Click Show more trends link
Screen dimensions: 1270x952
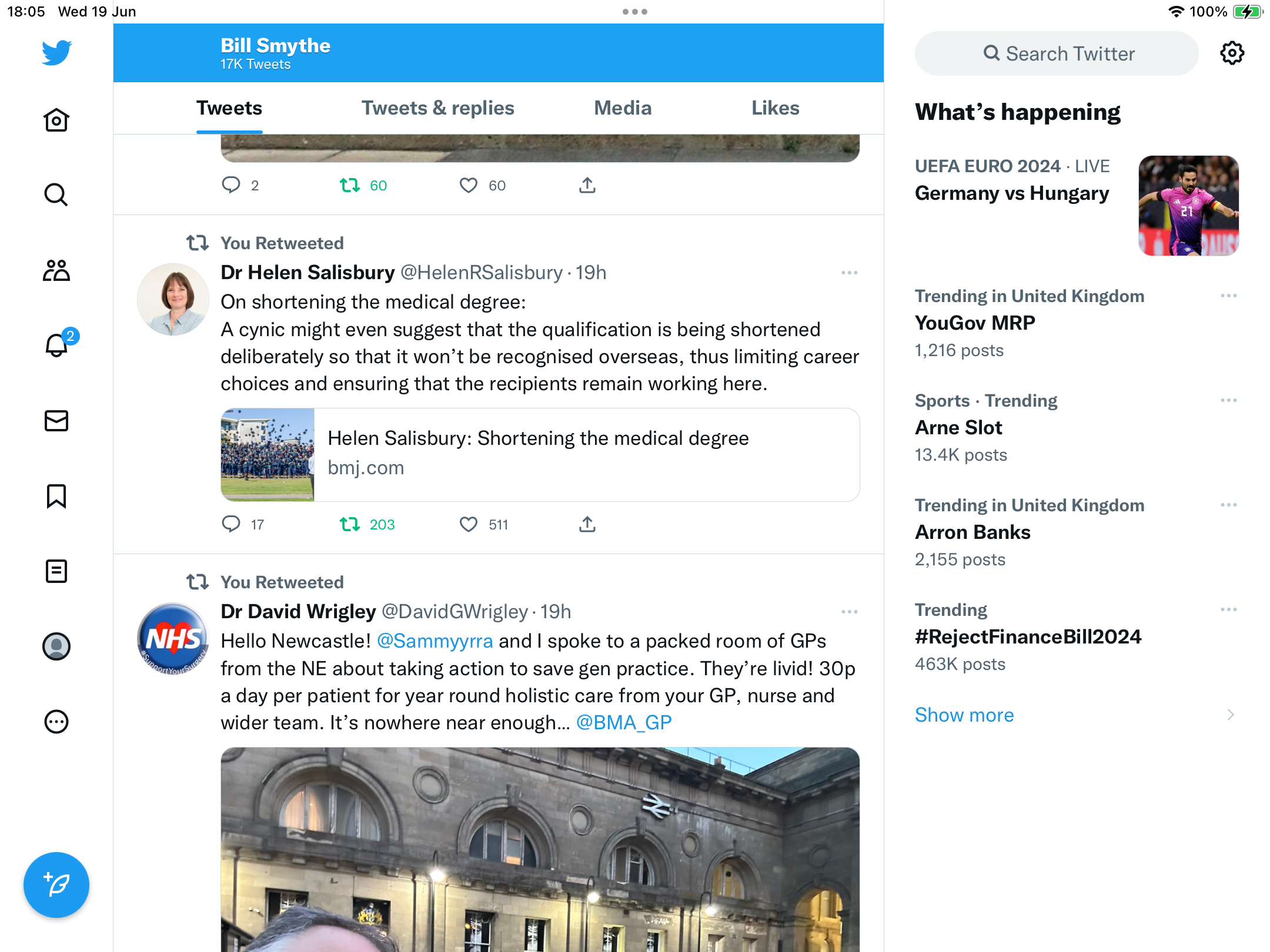coord(964,715)
